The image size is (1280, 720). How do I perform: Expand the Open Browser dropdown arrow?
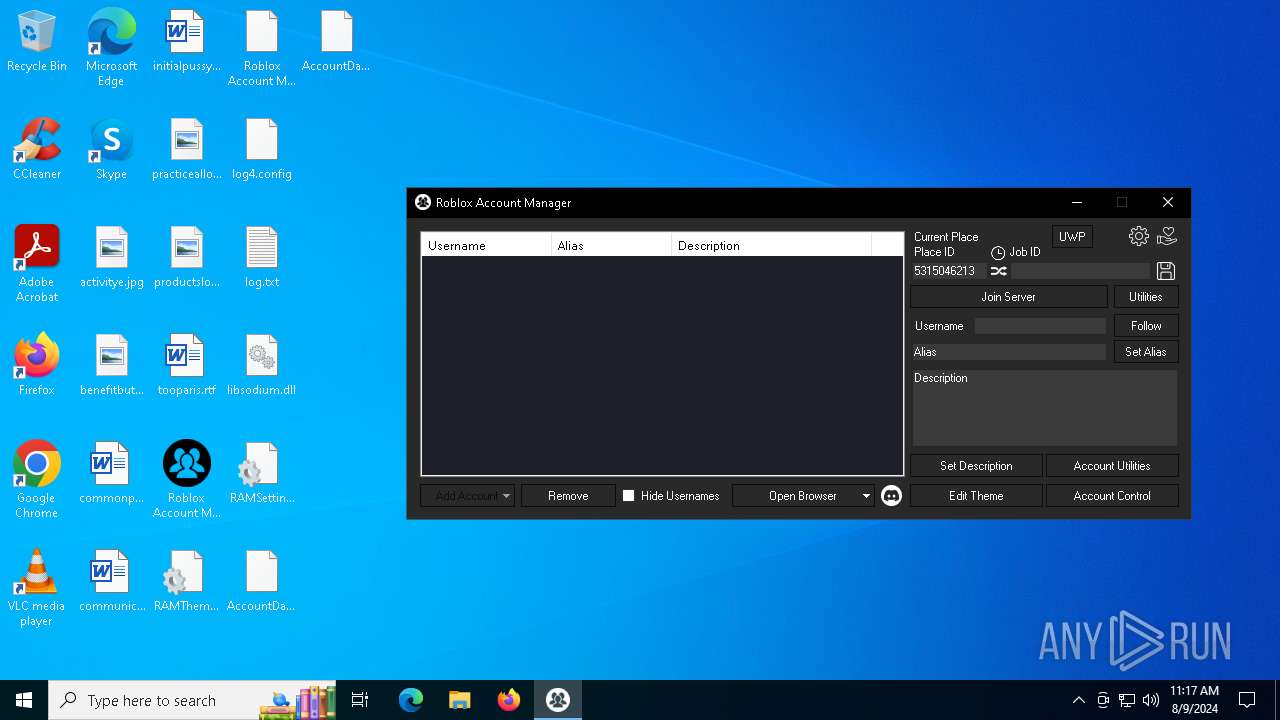coord(866,496)
